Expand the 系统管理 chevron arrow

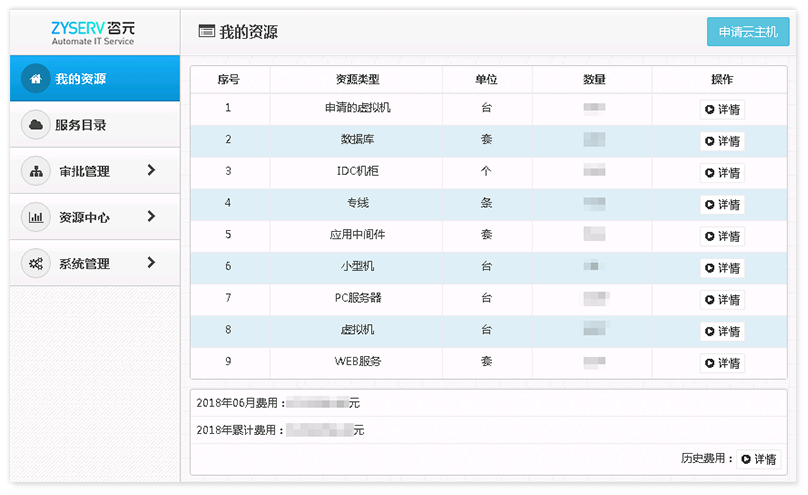151,263
